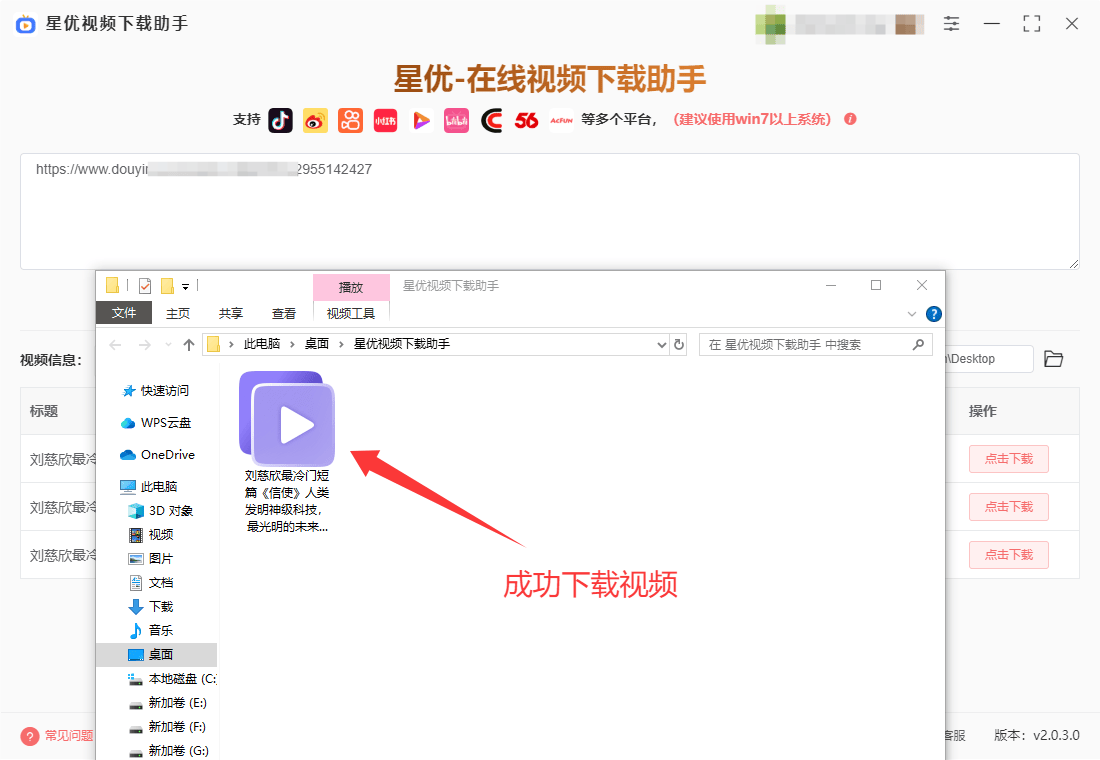Open the address bar history dropdown arrow

[x=661, y=344]
